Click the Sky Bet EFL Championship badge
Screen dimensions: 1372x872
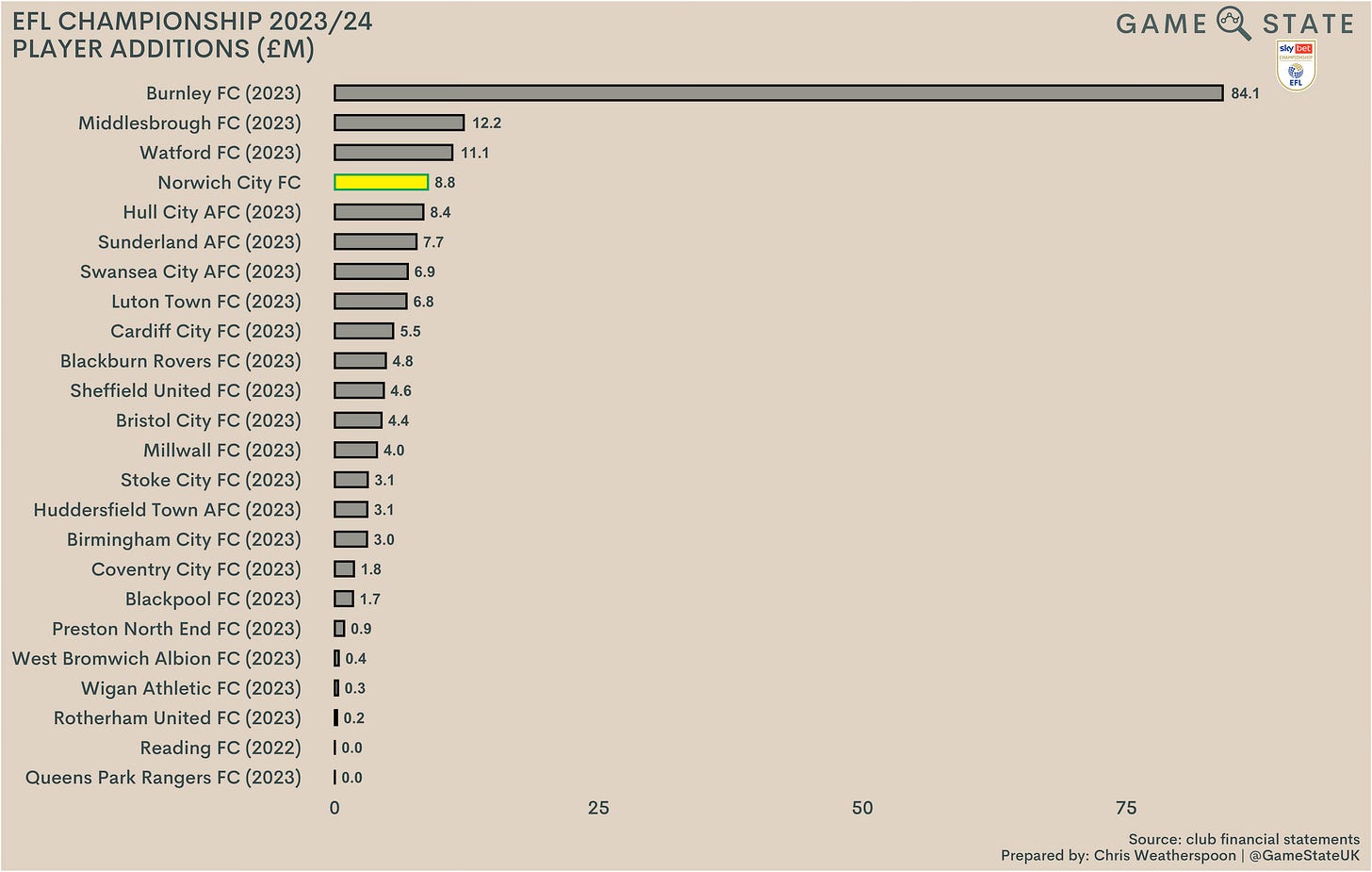[1296, 66]
